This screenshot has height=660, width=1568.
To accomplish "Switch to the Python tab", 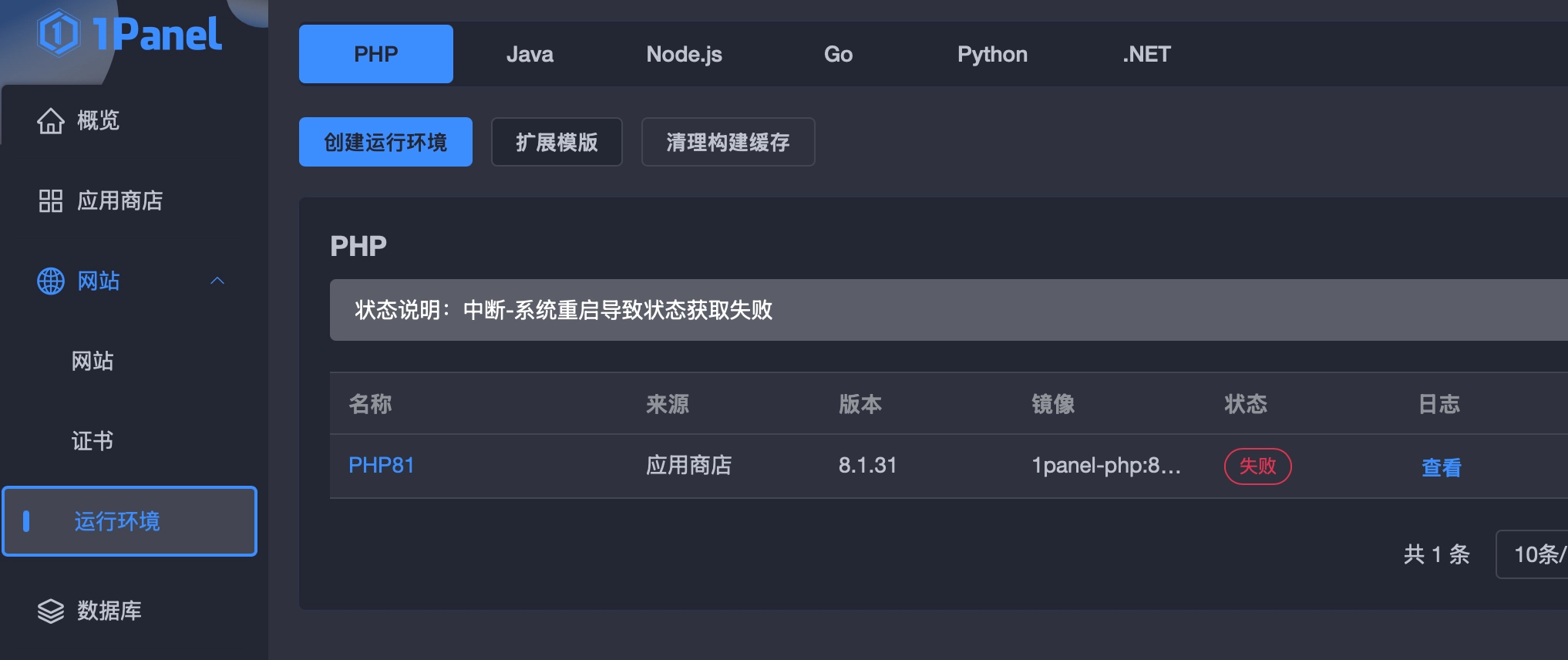I will click(x=992, y=54).
